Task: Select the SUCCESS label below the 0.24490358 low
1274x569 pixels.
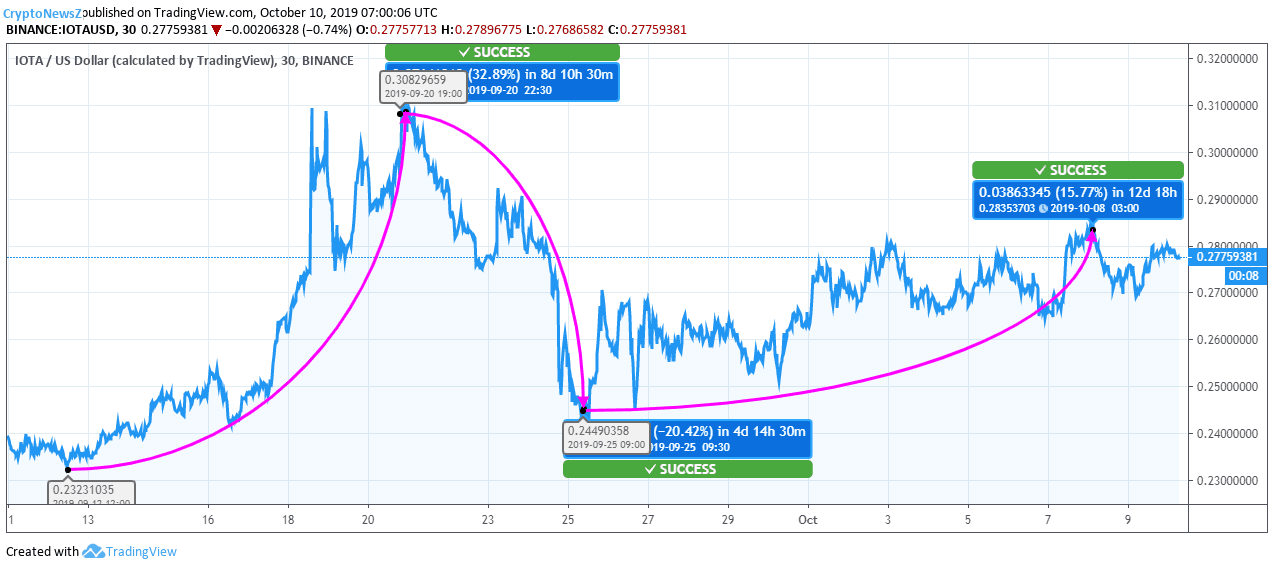Action: point(688,469)
